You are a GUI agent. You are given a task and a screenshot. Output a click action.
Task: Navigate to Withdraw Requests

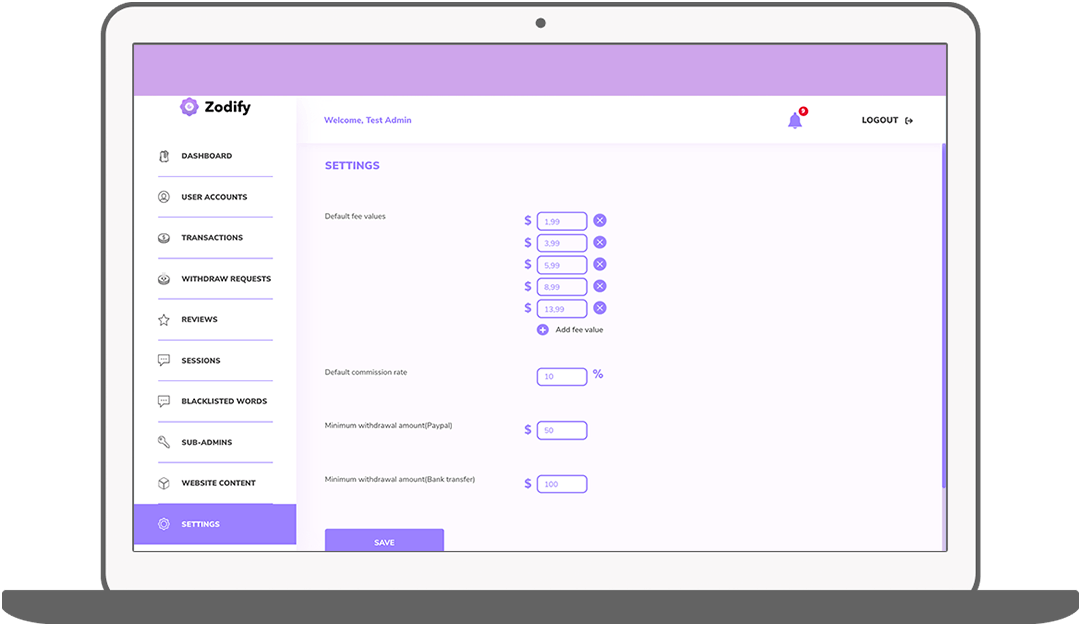[x=226, y=279]
